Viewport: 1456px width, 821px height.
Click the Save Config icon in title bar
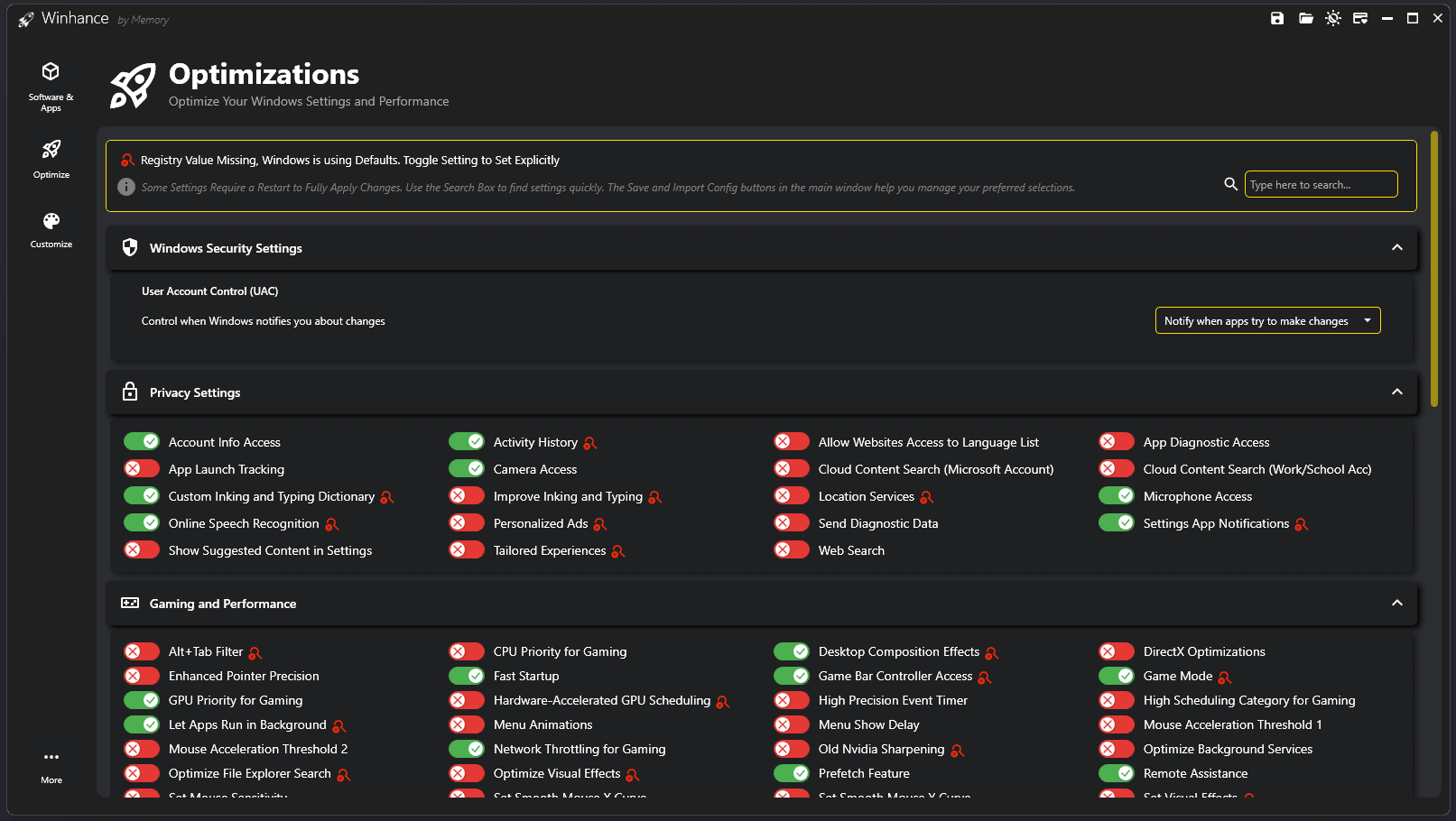[x=1277, y=18]
